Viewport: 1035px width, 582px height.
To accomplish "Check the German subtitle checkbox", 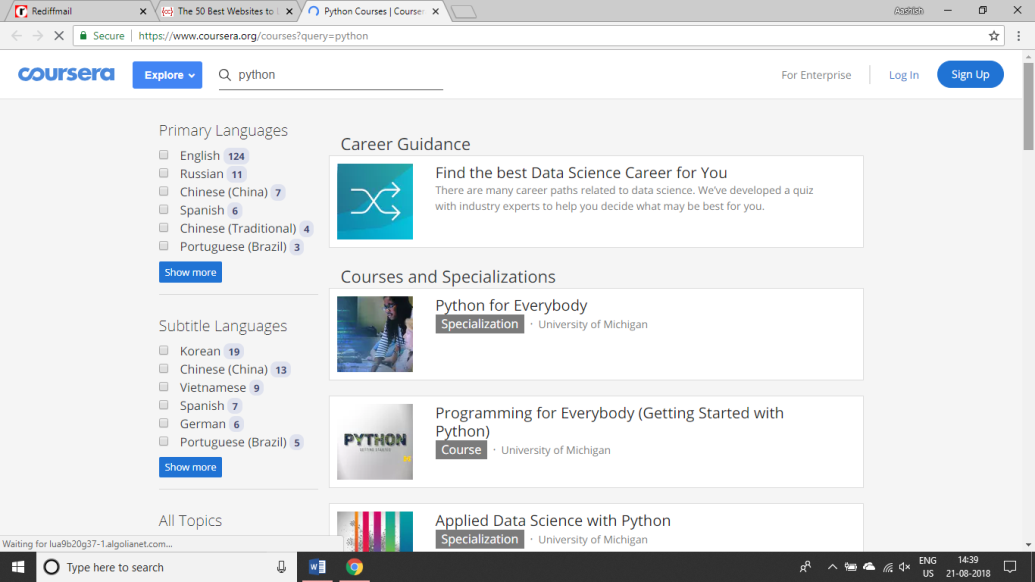I will coord(164,423).
